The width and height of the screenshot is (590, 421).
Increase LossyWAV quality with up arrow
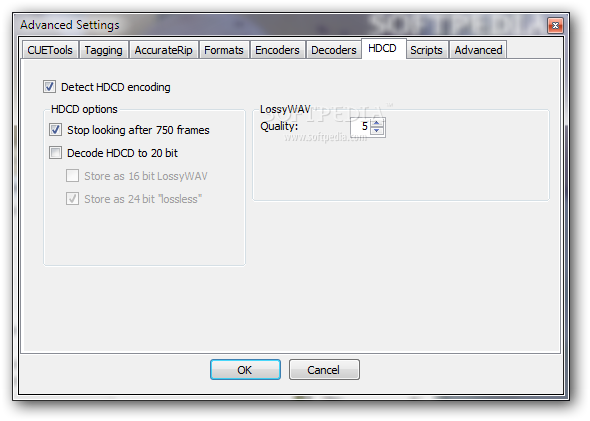tap(377, 123)
